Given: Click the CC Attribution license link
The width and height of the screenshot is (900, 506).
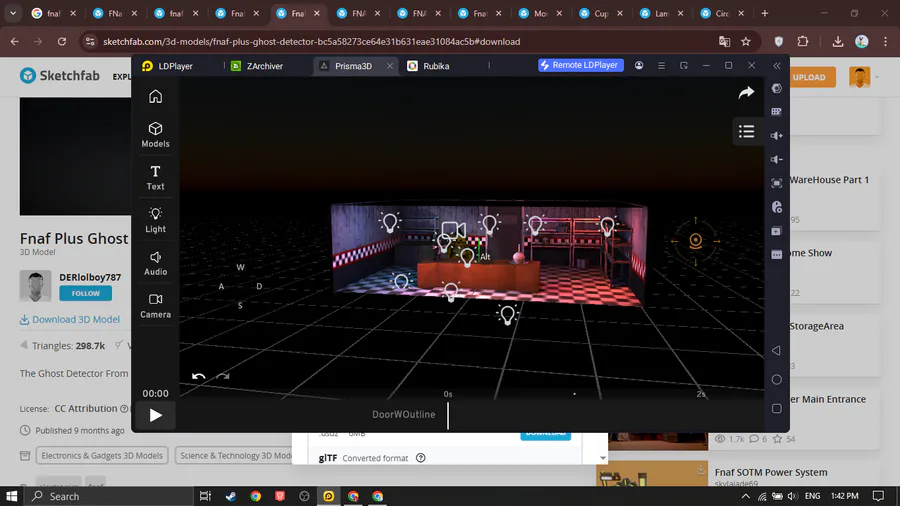Looking at the screenshot, I should pos(86,408).
